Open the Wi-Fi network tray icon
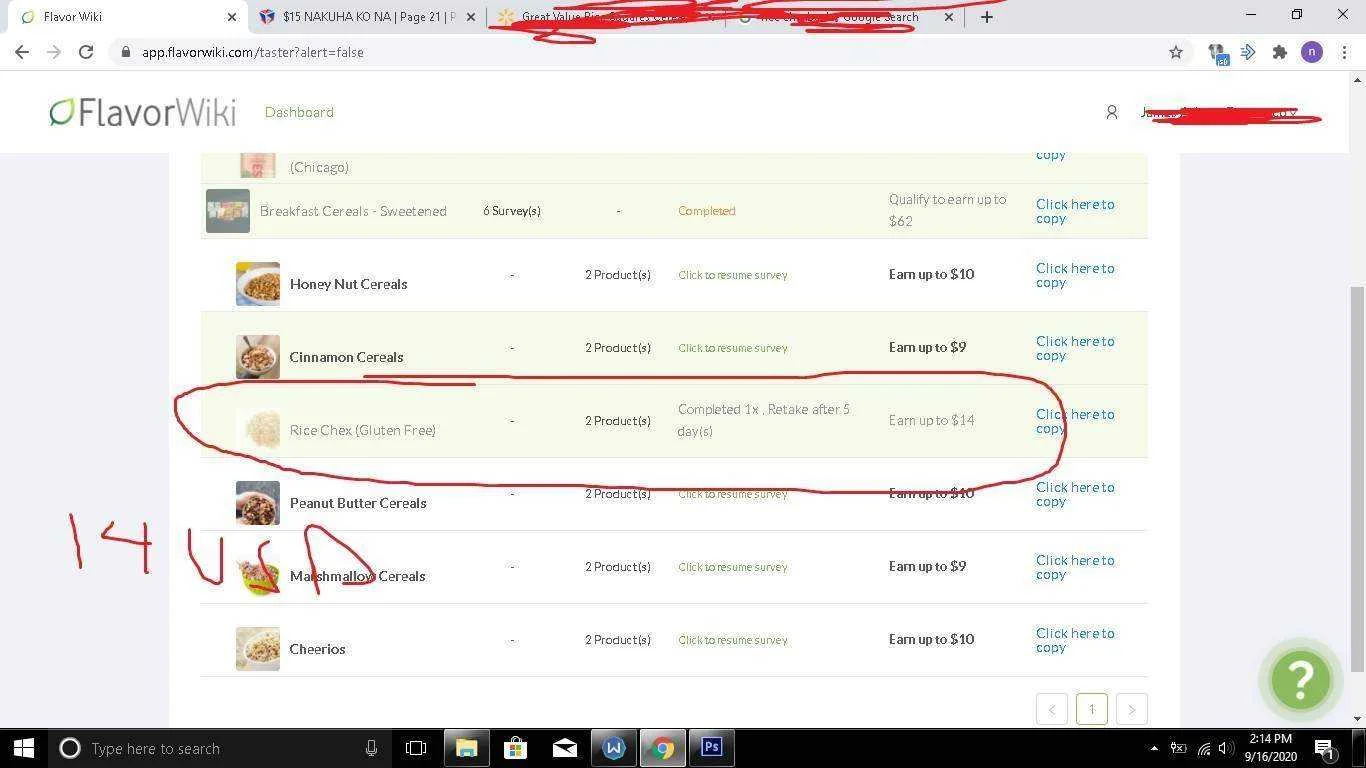 pos(1203,748)
